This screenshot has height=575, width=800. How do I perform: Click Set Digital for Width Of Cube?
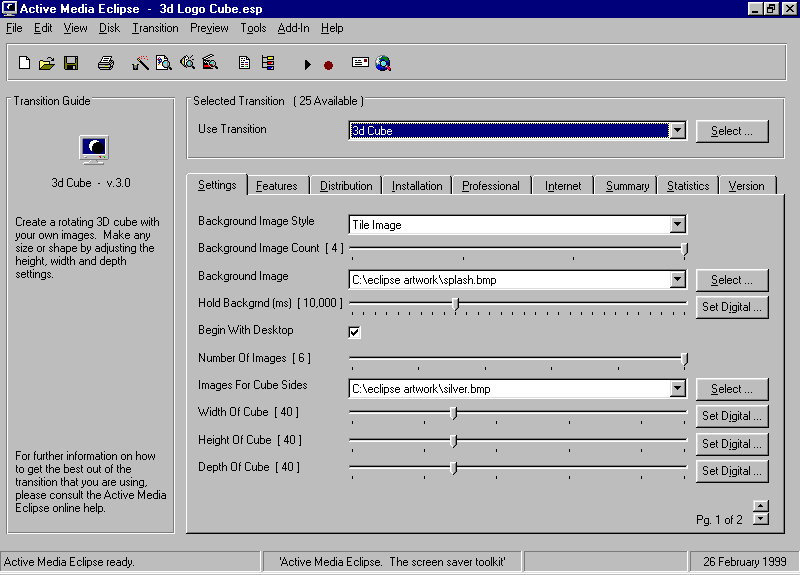732,416
